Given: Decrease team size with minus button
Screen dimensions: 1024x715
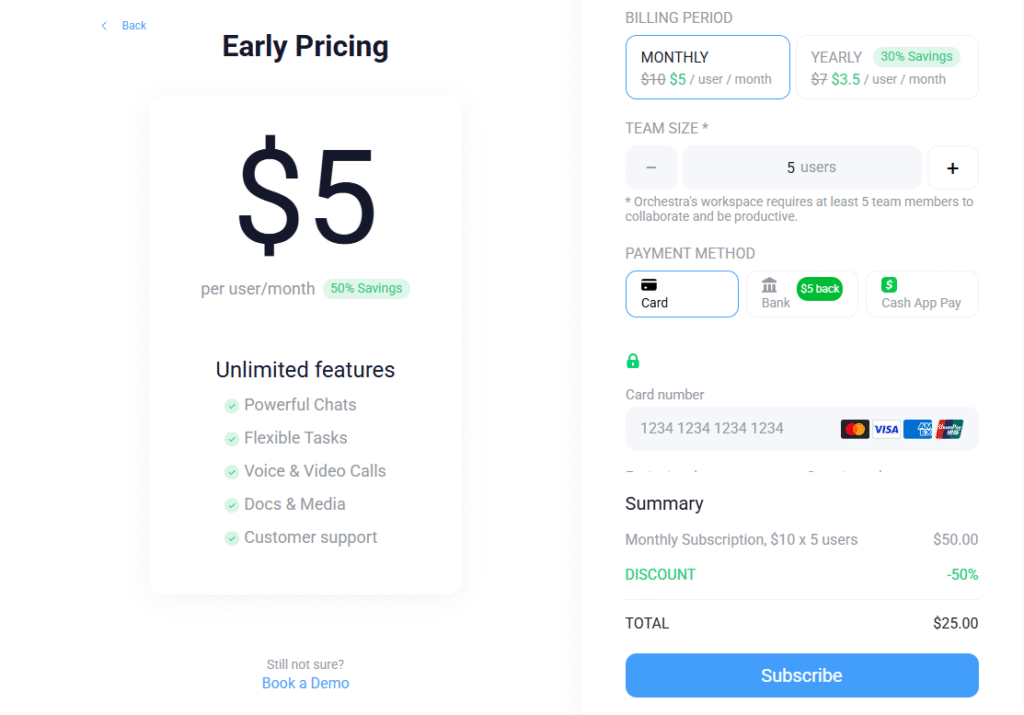Looking at the screenshot, I should pyautogui.click(x=651, y=168).
